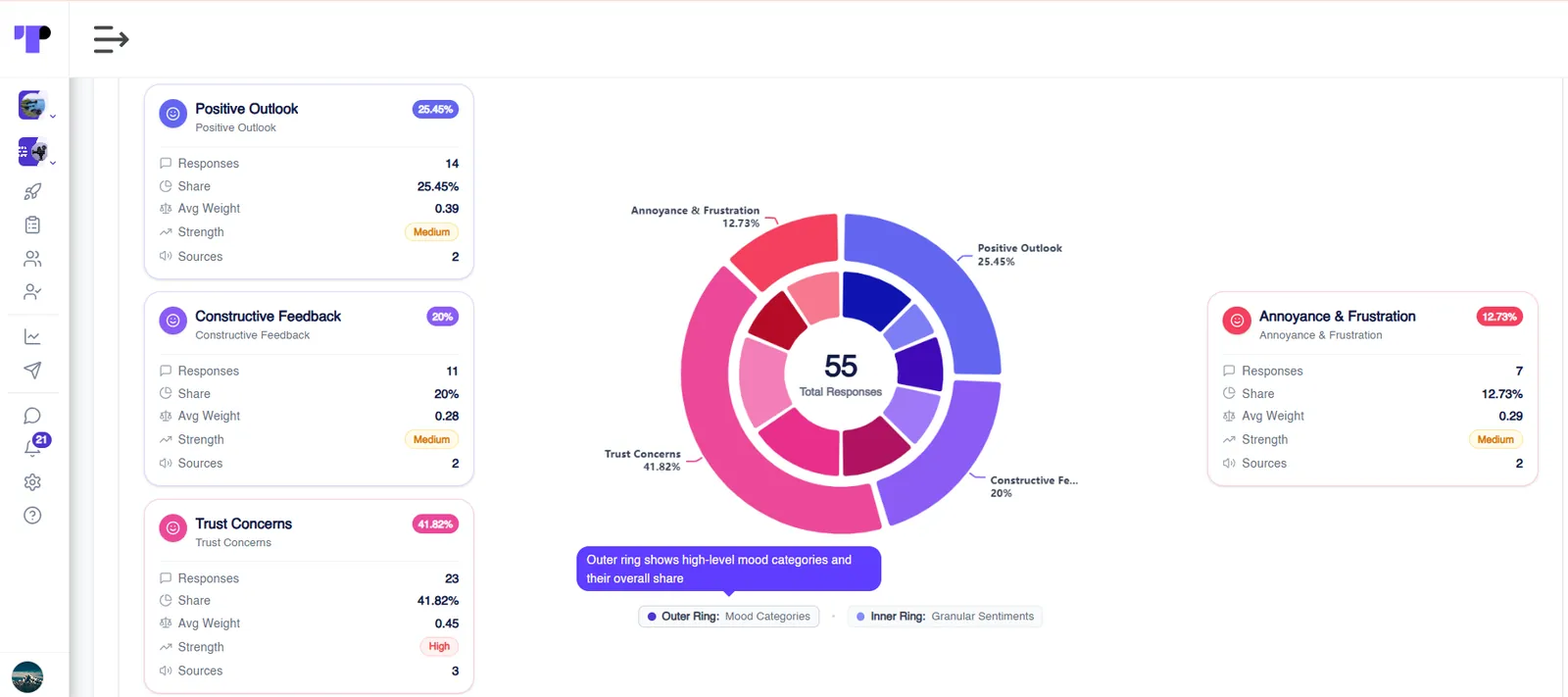
Task: Click the Trust Concerns 41.82% chart label
Action: pos(642,461)
